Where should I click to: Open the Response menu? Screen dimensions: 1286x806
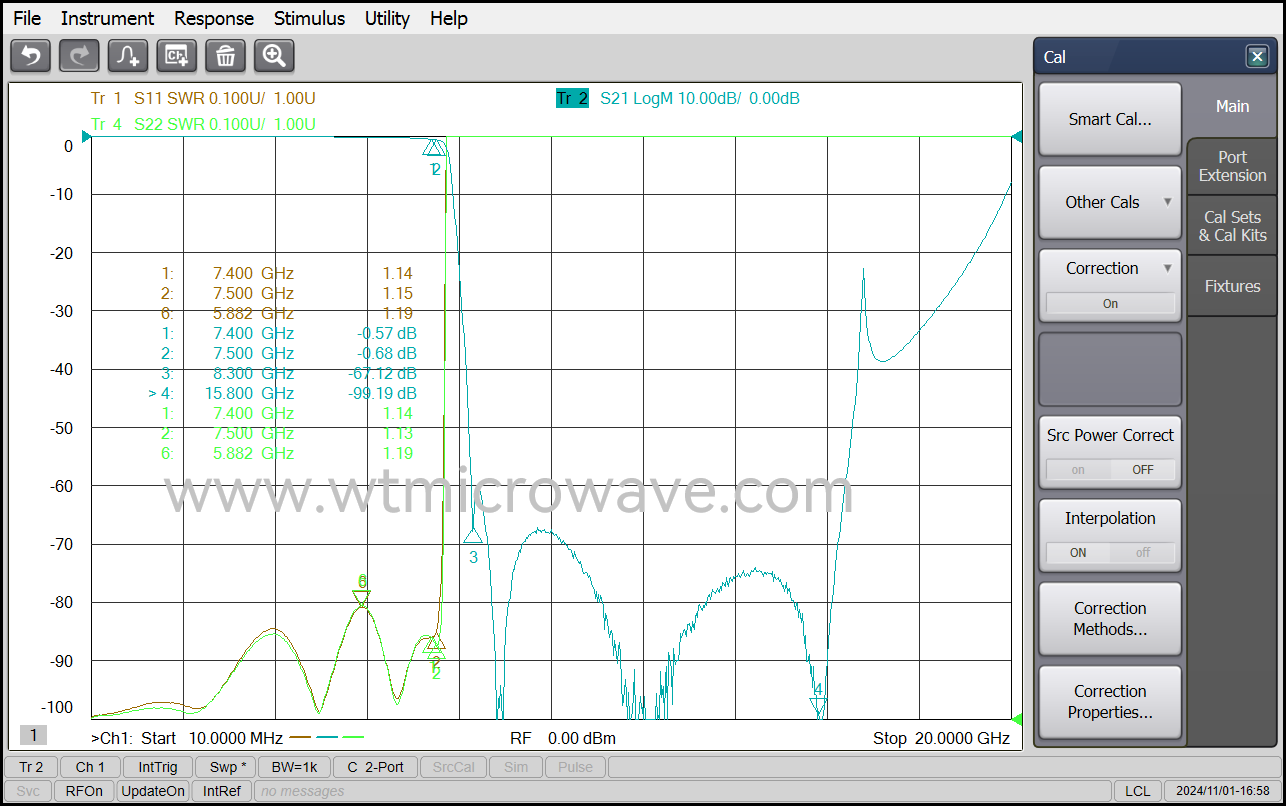coord(213,18)
